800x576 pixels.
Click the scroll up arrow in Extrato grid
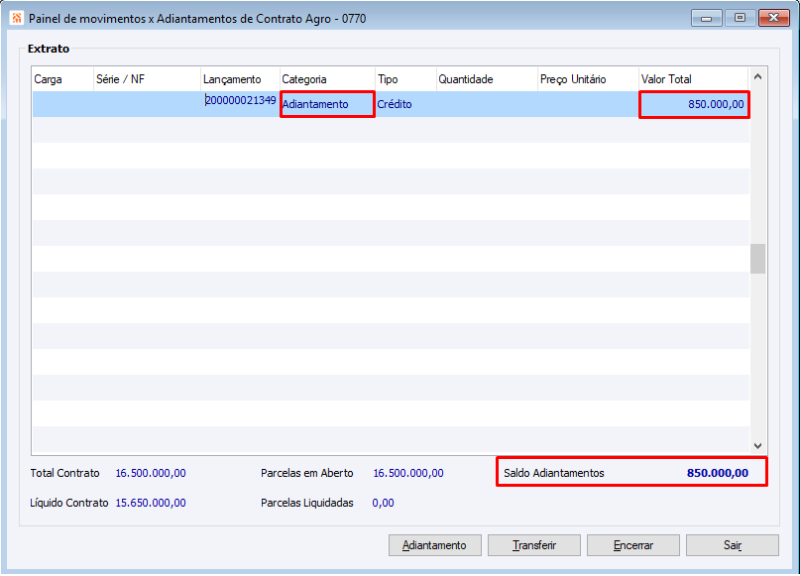[x=758, y=77]
